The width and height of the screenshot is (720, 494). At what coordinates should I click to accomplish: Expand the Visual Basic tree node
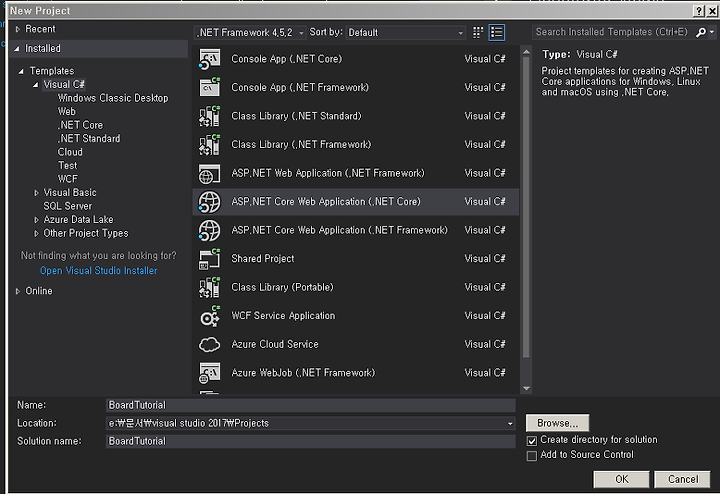pos(36,193)
